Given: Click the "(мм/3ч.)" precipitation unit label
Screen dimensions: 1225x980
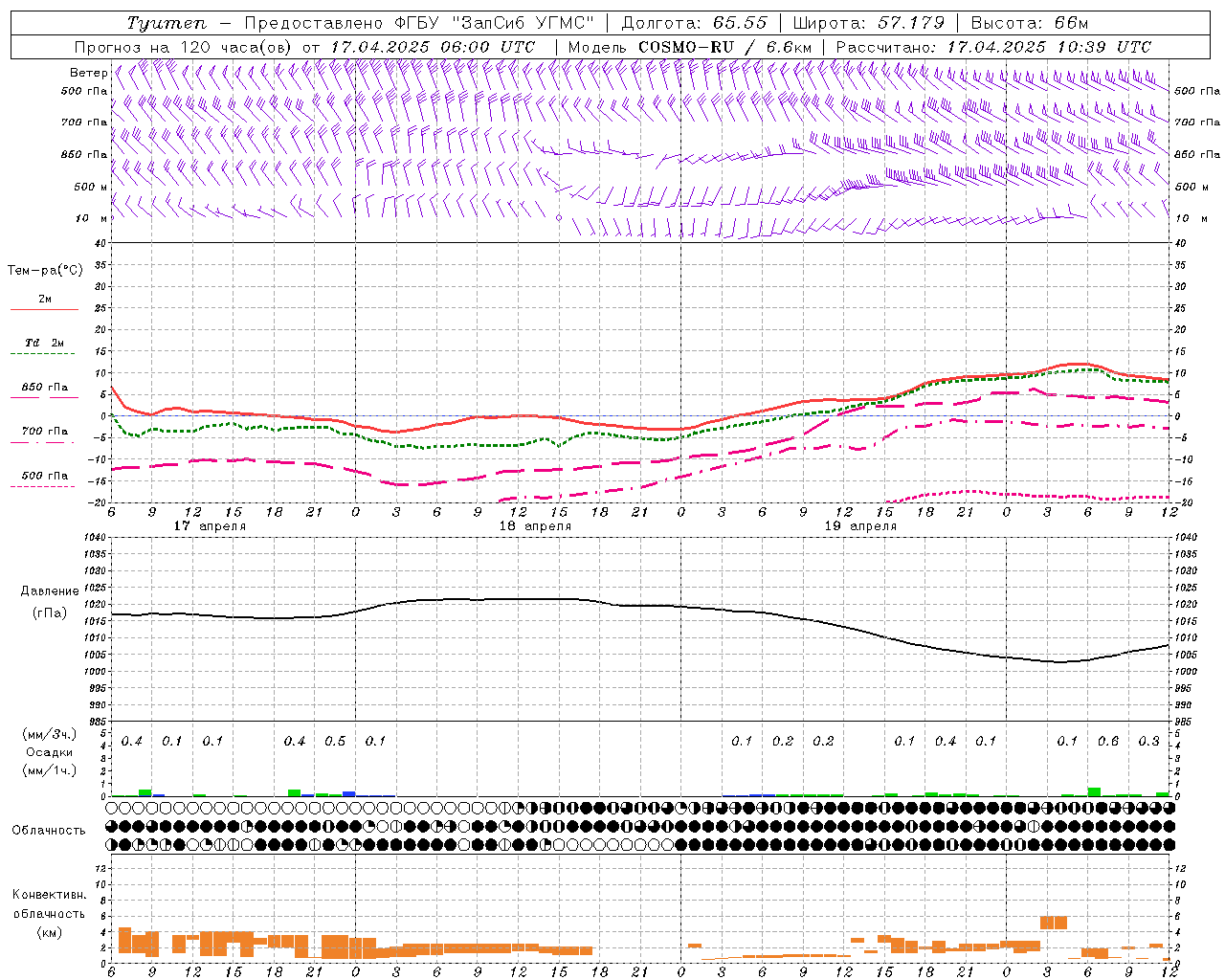Looking at the screenshot, I should 49,734.
